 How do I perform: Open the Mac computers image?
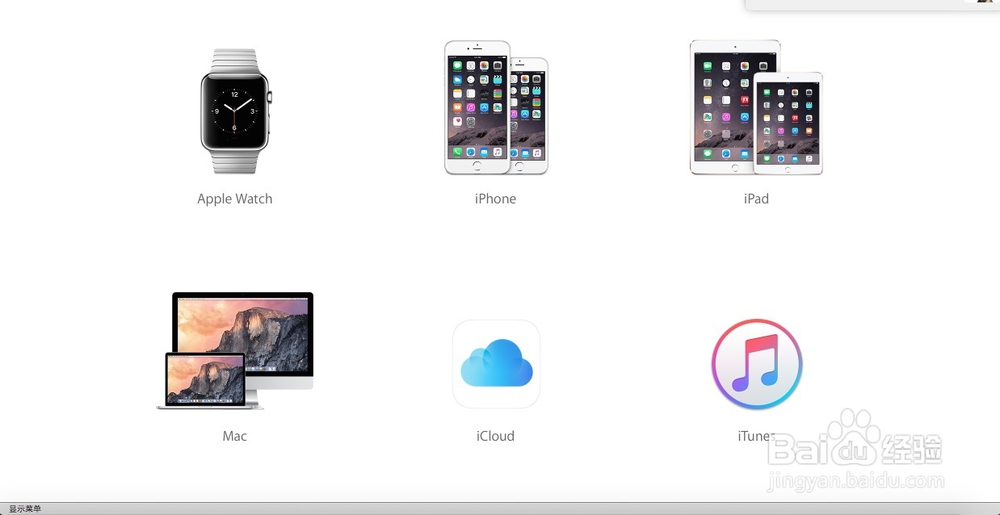pyautogui.click(x=235, y=351)
